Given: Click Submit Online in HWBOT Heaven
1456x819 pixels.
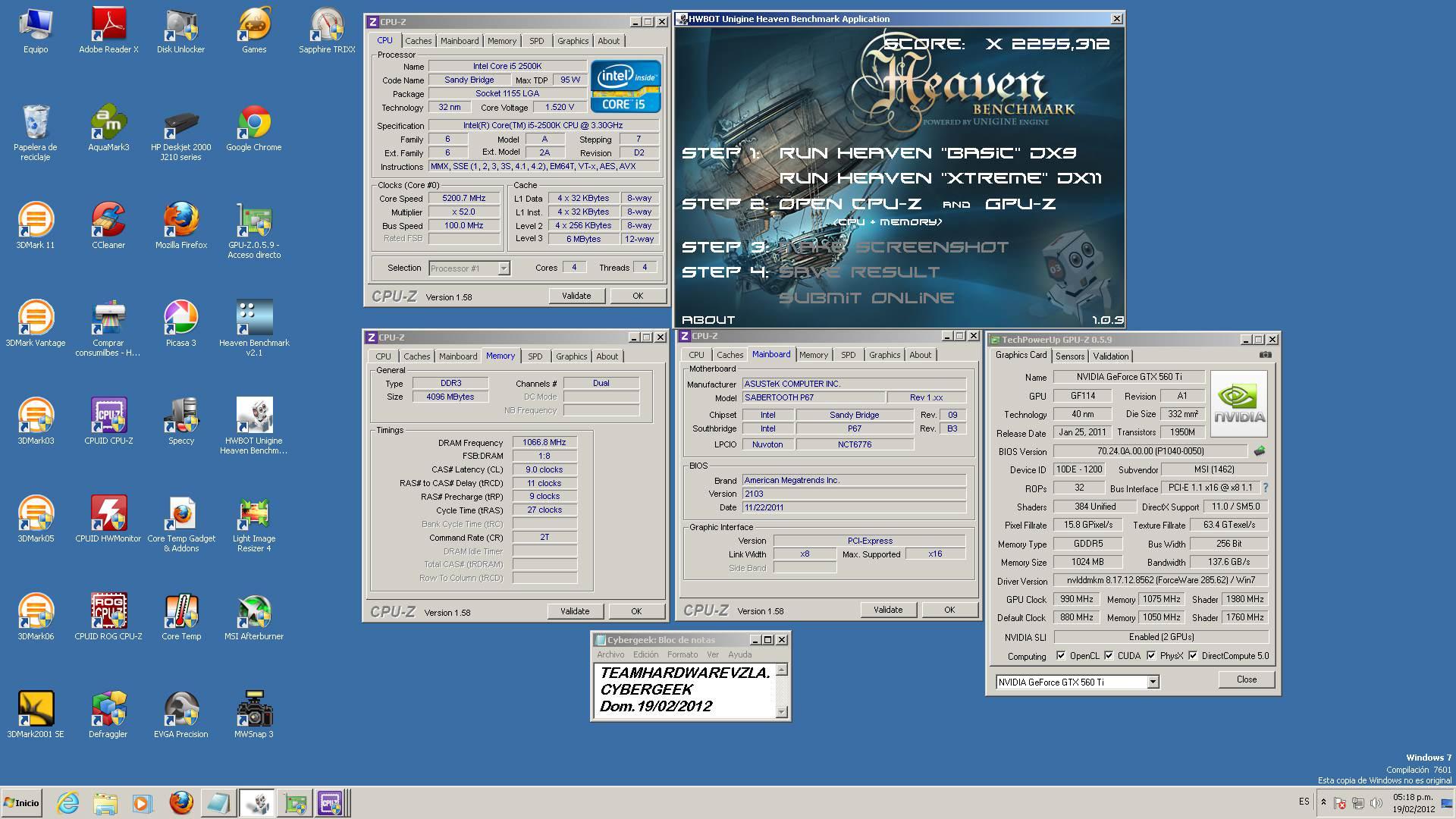Looking at the screenshot, I should [x=867, y=297].
